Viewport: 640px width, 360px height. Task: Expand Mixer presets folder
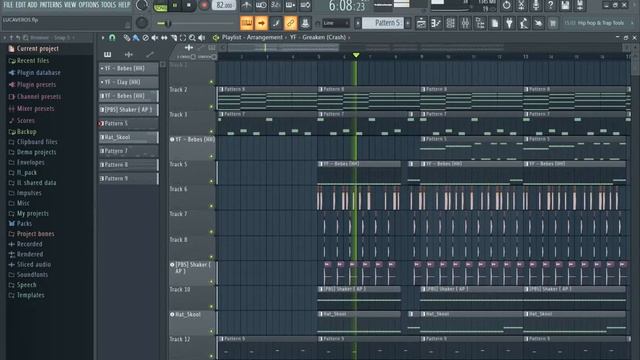[x=35, y=109]
